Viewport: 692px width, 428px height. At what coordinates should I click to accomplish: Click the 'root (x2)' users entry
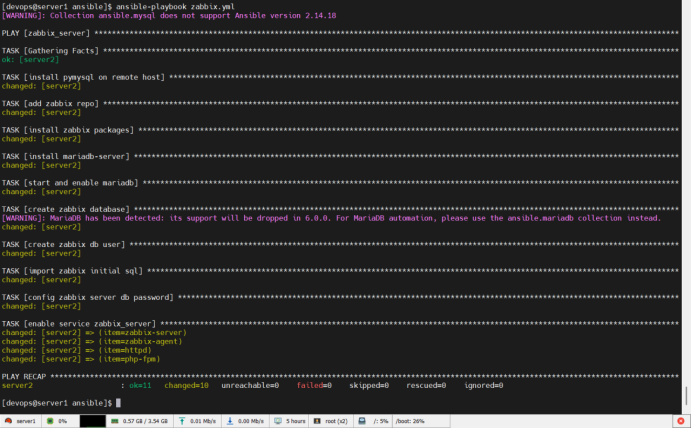click(x=336, y=421)
